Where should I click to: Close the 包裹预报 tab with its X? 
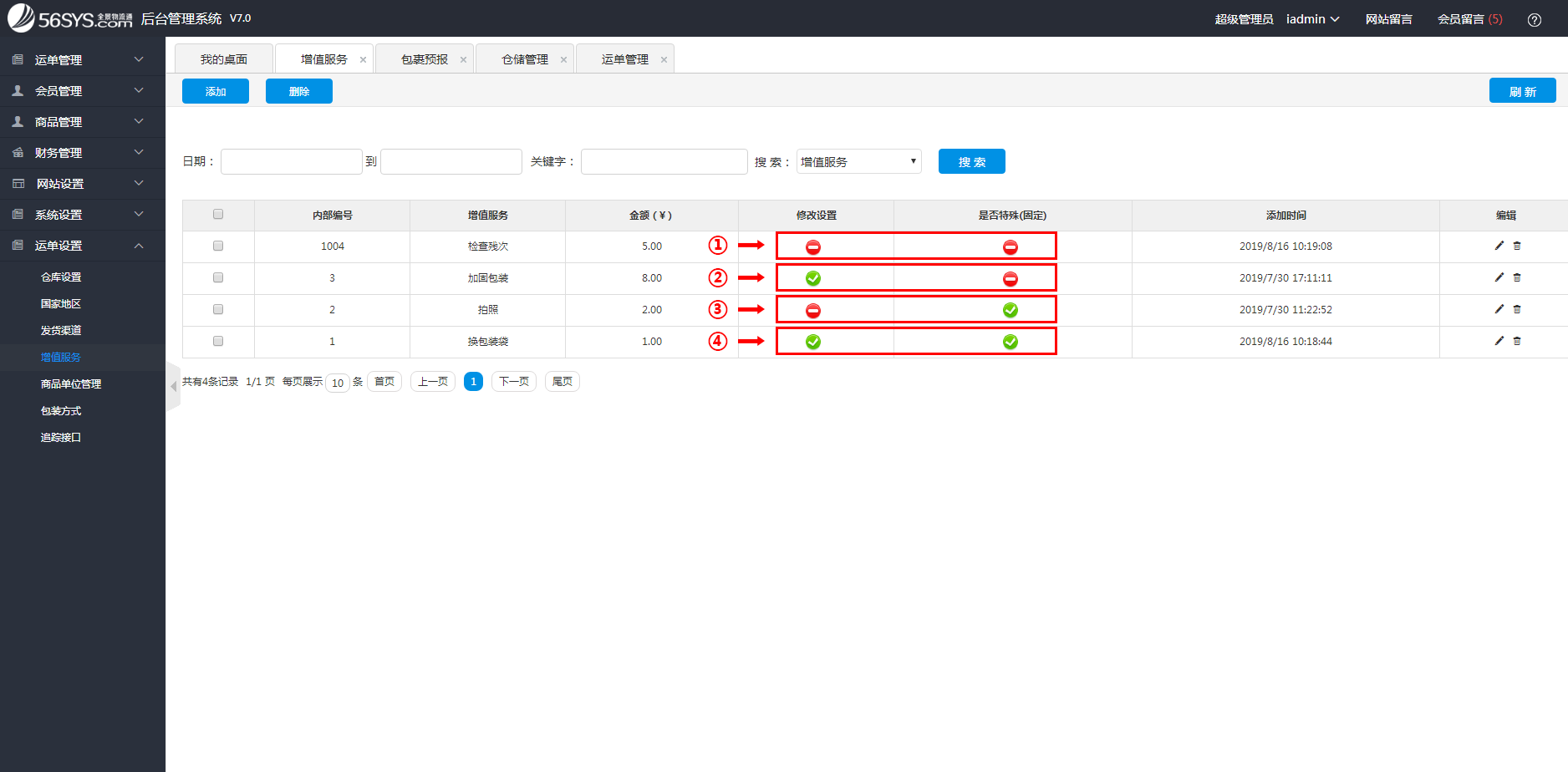coord(463,60)
